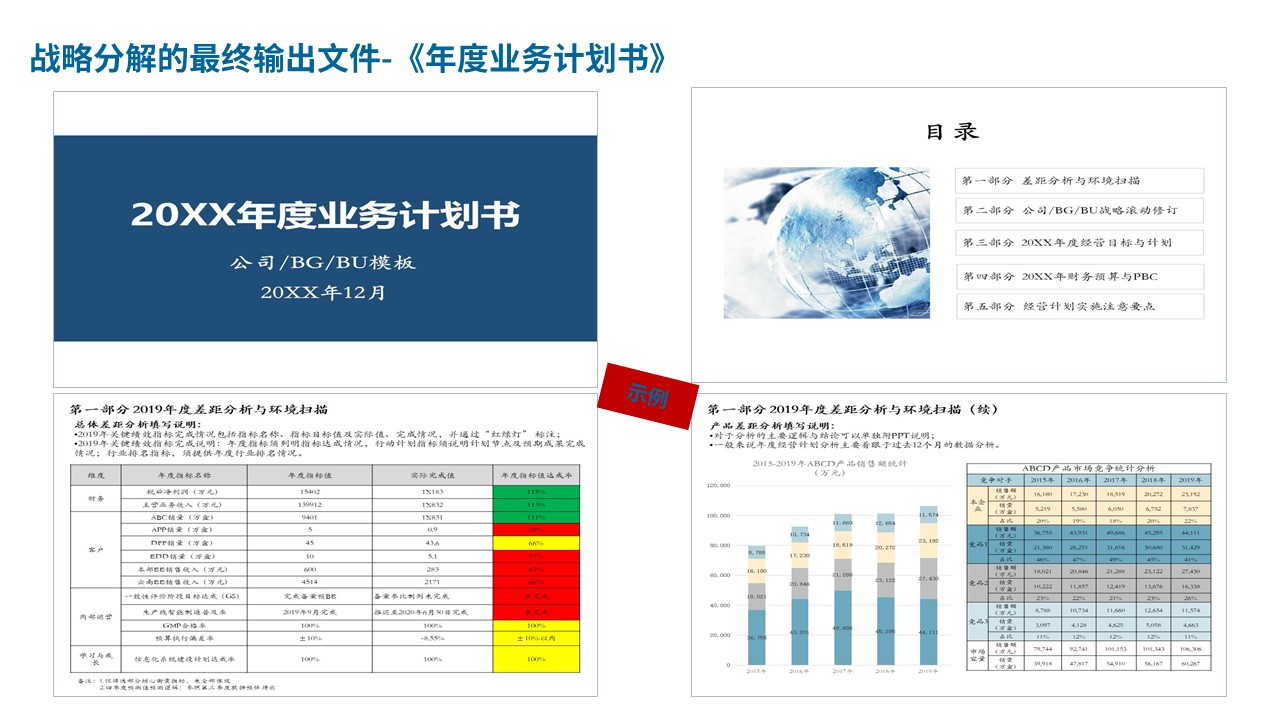The width and height of the screenshot is (1280, 720).
Task: Click the 公司/BG/BU模板 subtitle on cover
Action: pyautogui.click(x=323, y=263)
